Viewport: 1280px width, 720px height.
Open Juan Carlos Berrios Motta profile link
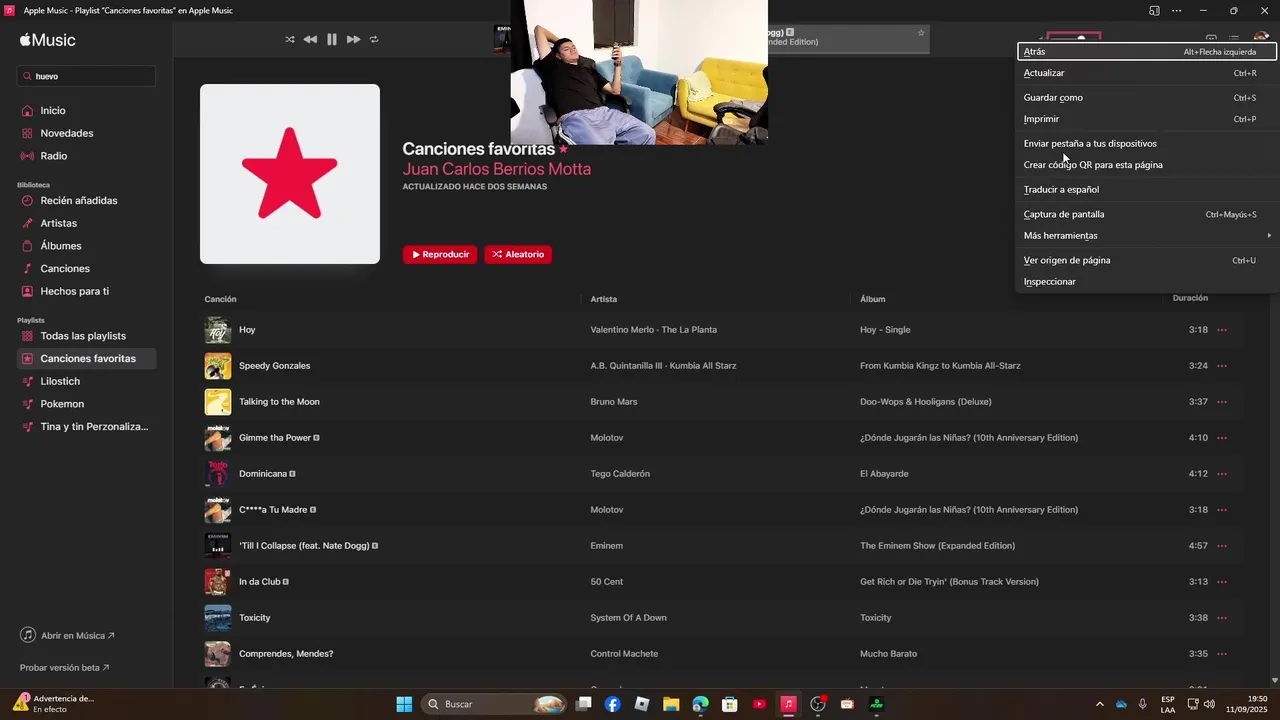497,169
